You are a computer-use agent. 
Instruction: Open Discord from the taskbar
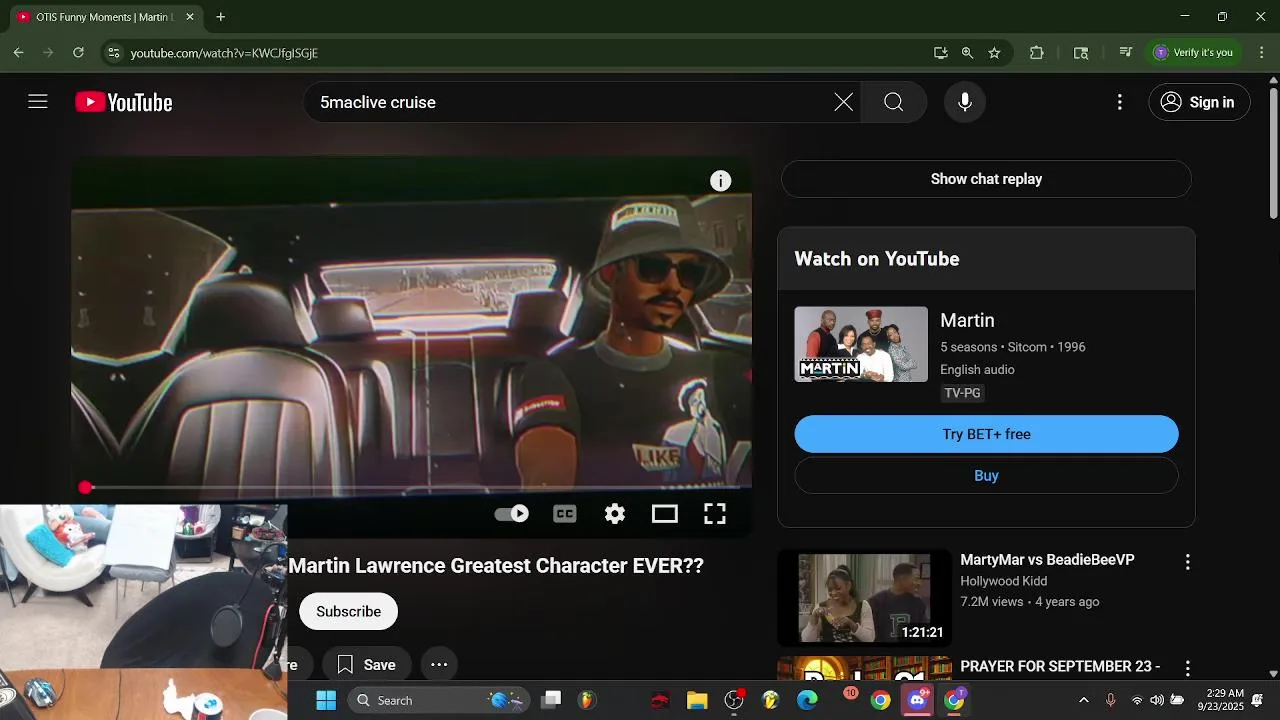[917, 700]
